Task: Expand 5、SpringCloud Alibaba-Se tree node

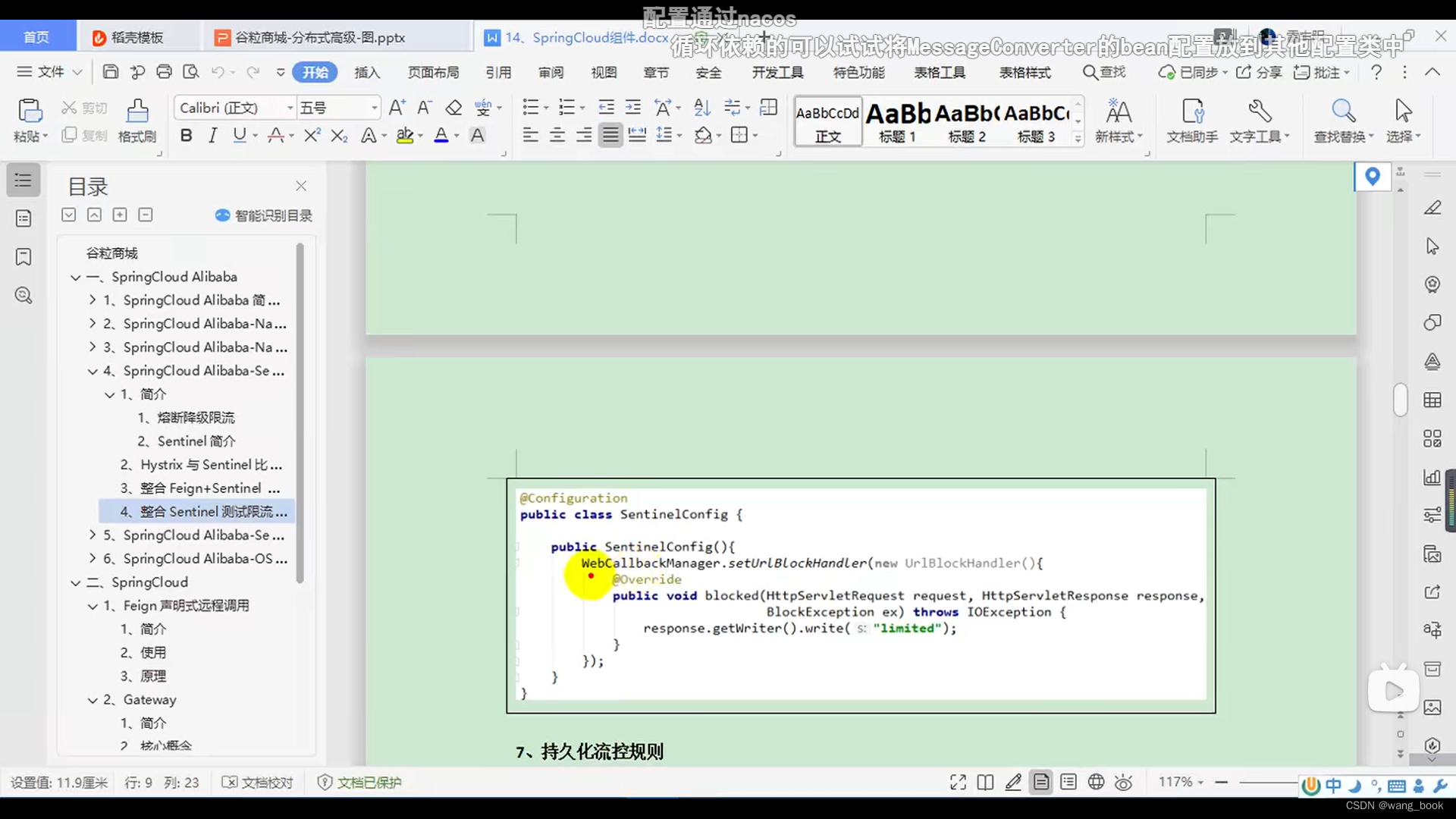Action: coord(93,535)
